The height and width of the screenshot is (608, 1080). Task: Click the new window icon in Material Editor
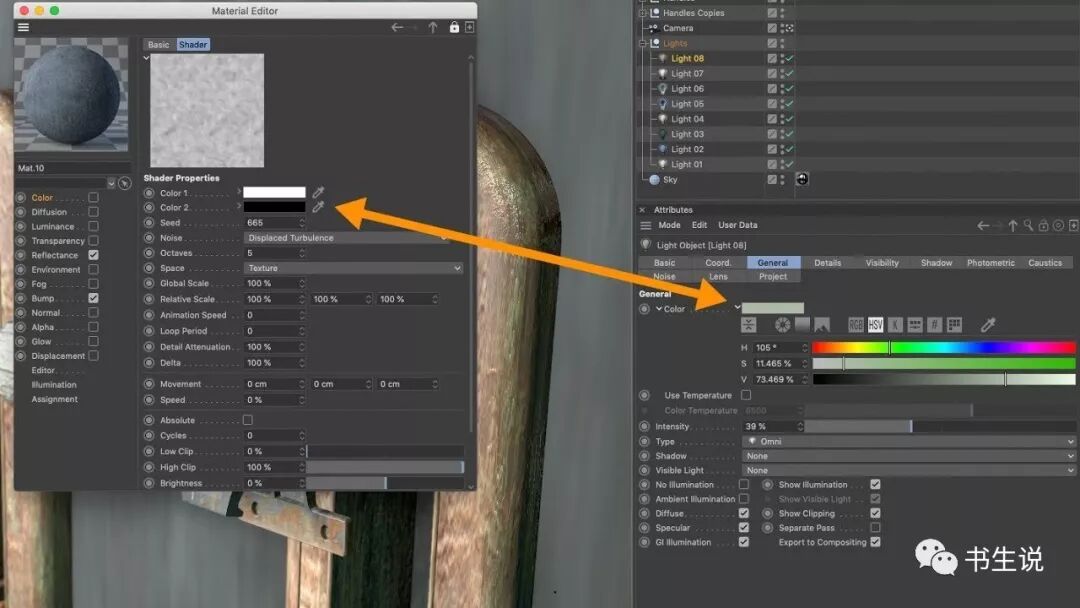[x=470, y=27]
